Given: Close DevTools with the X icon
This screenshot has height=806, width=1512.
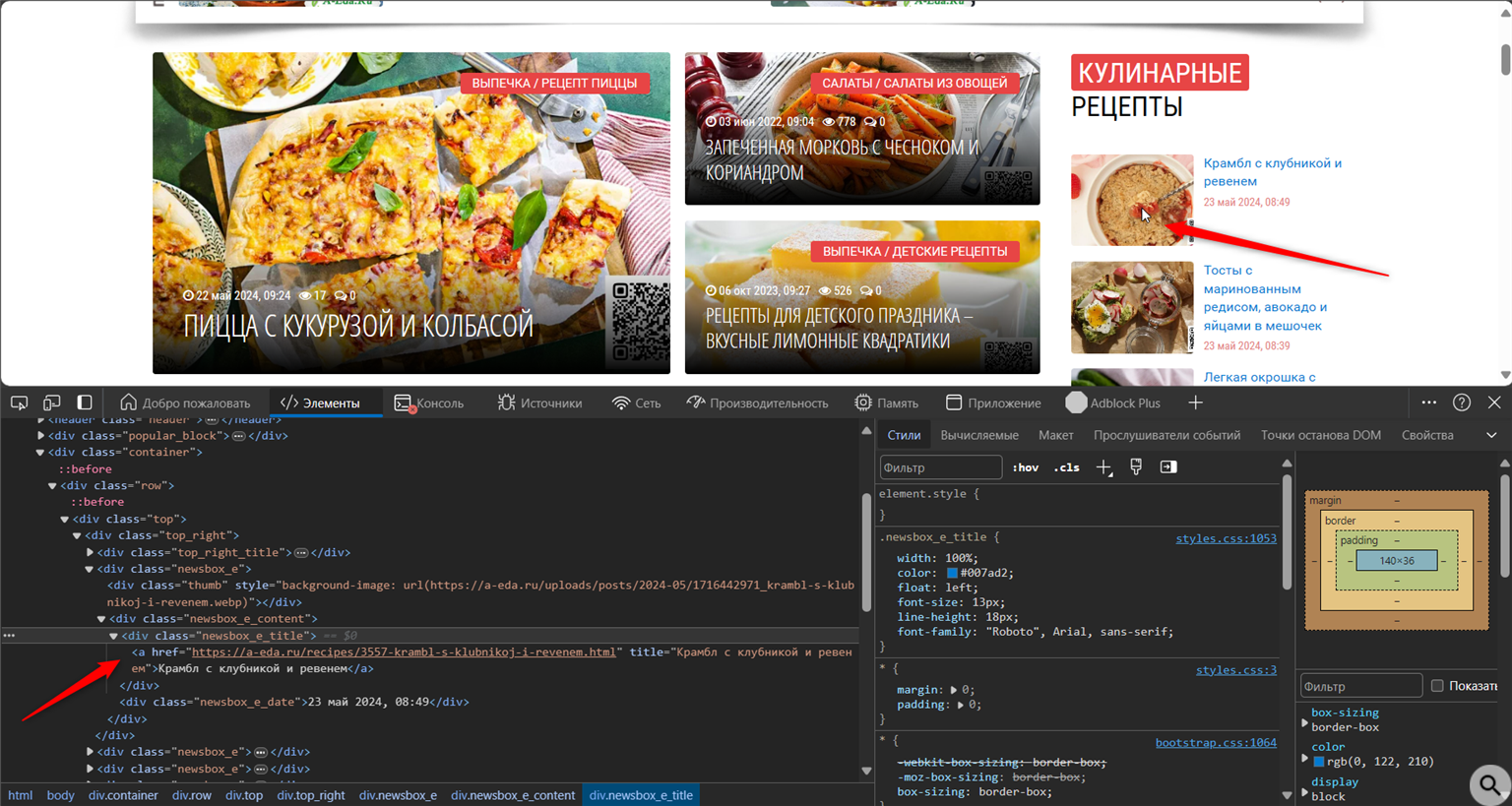Looking at the screenshot, I should click(1494, 403).
